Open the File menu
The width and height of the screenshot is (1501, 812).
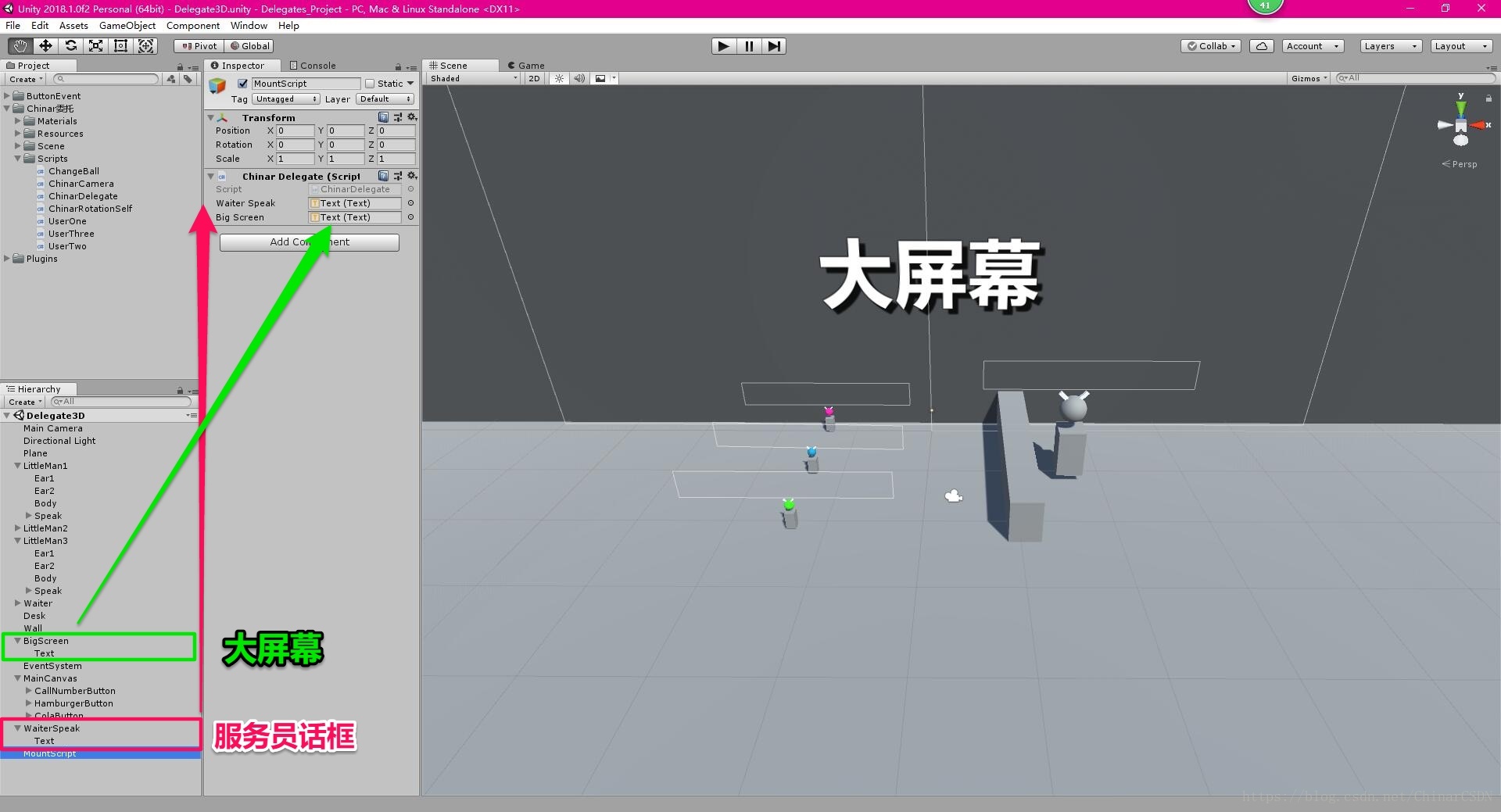point(13,26)
